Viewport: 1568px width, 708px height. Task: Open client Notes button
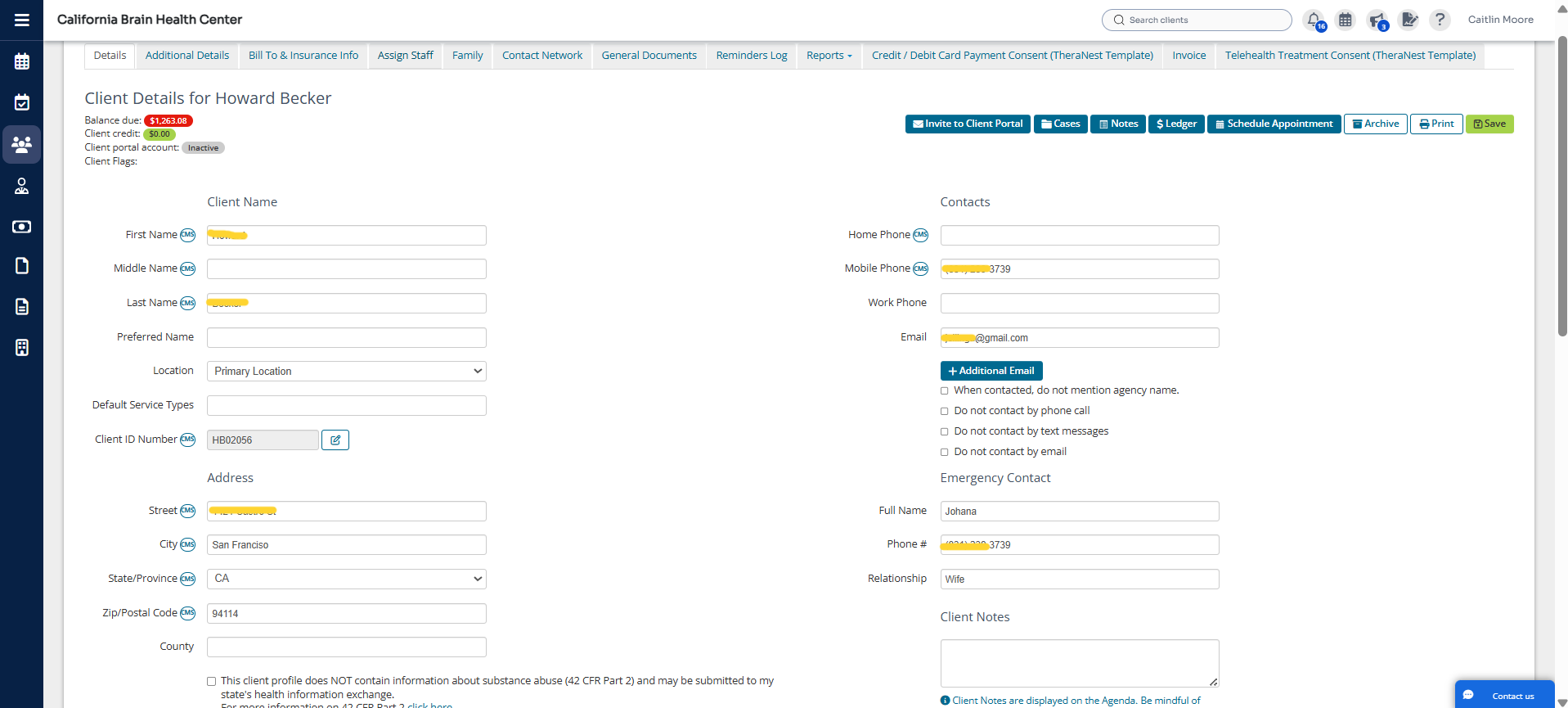click(1118, 124)
